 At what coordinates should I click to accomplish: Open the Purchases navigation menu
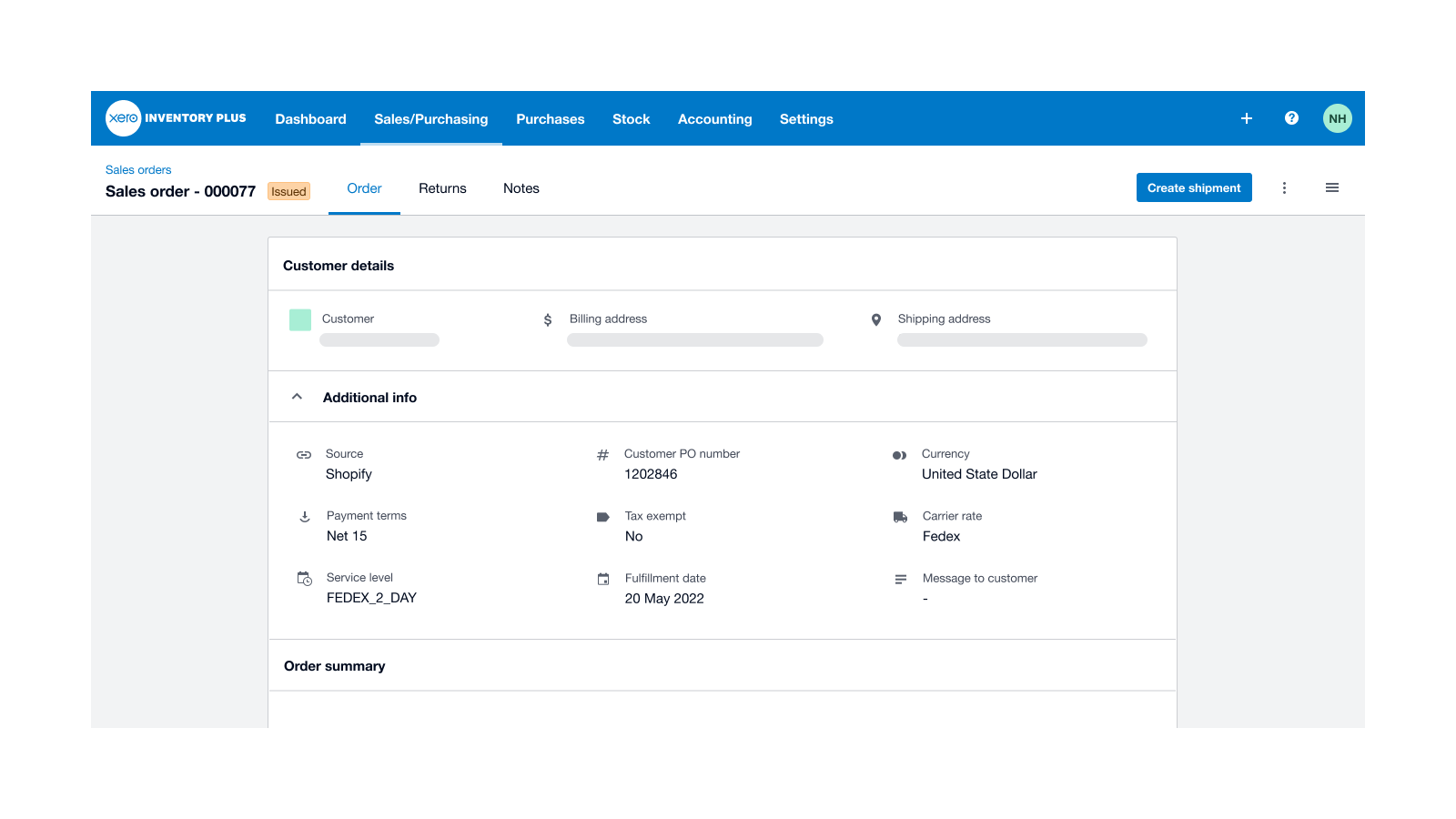tap(550, 118)
